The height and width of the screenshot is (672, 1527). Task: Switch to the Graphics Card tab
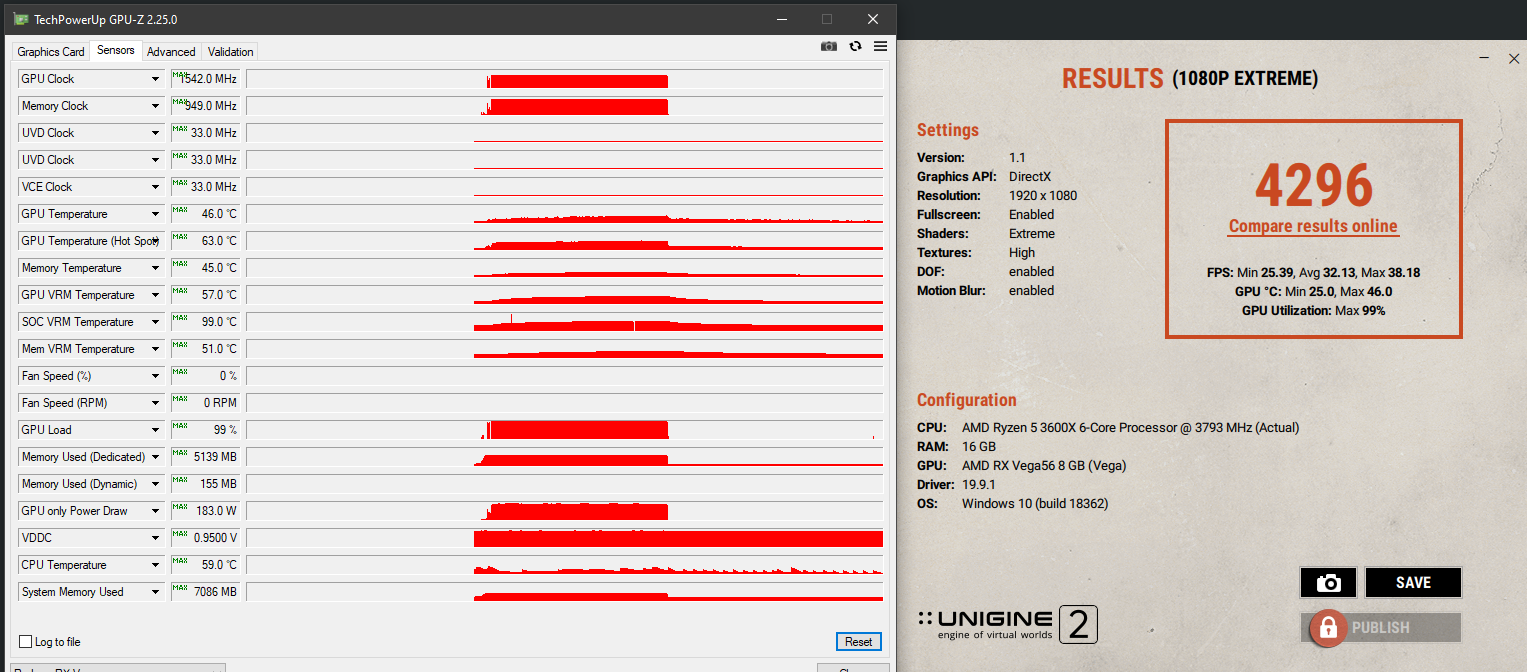click(51, 52)
